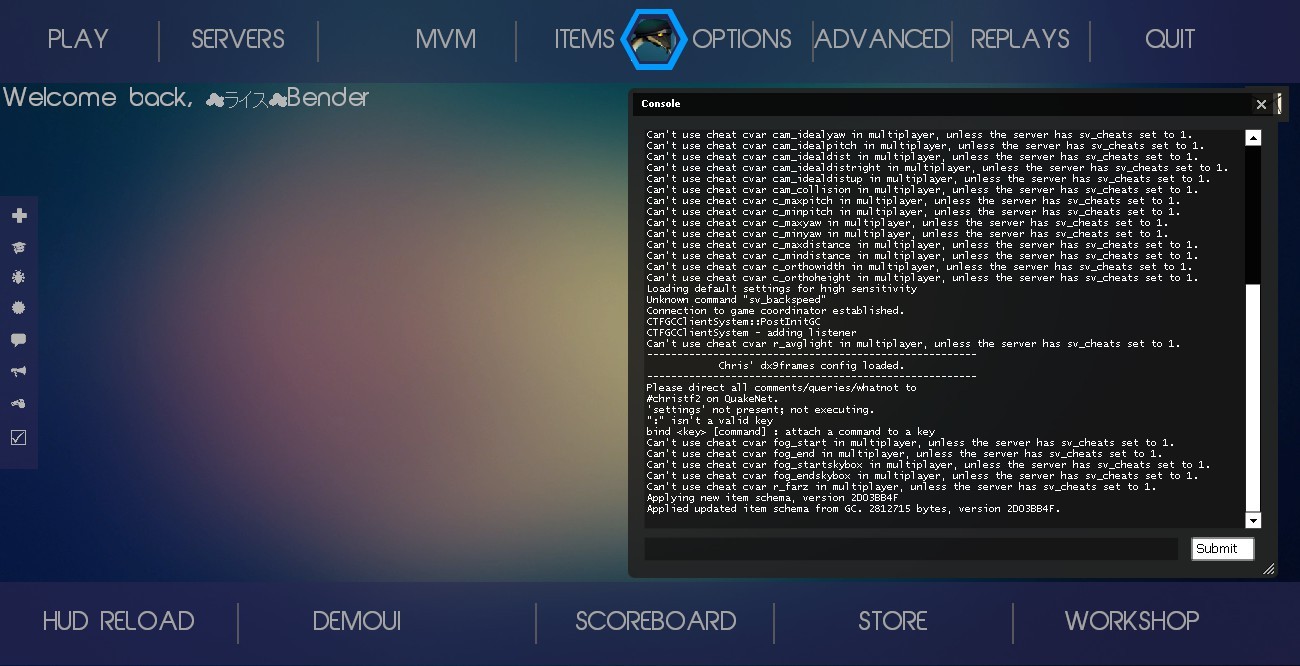
Task: Open the REPLAYS menu
Action: pyautogui.click(x=1020, y=39)
